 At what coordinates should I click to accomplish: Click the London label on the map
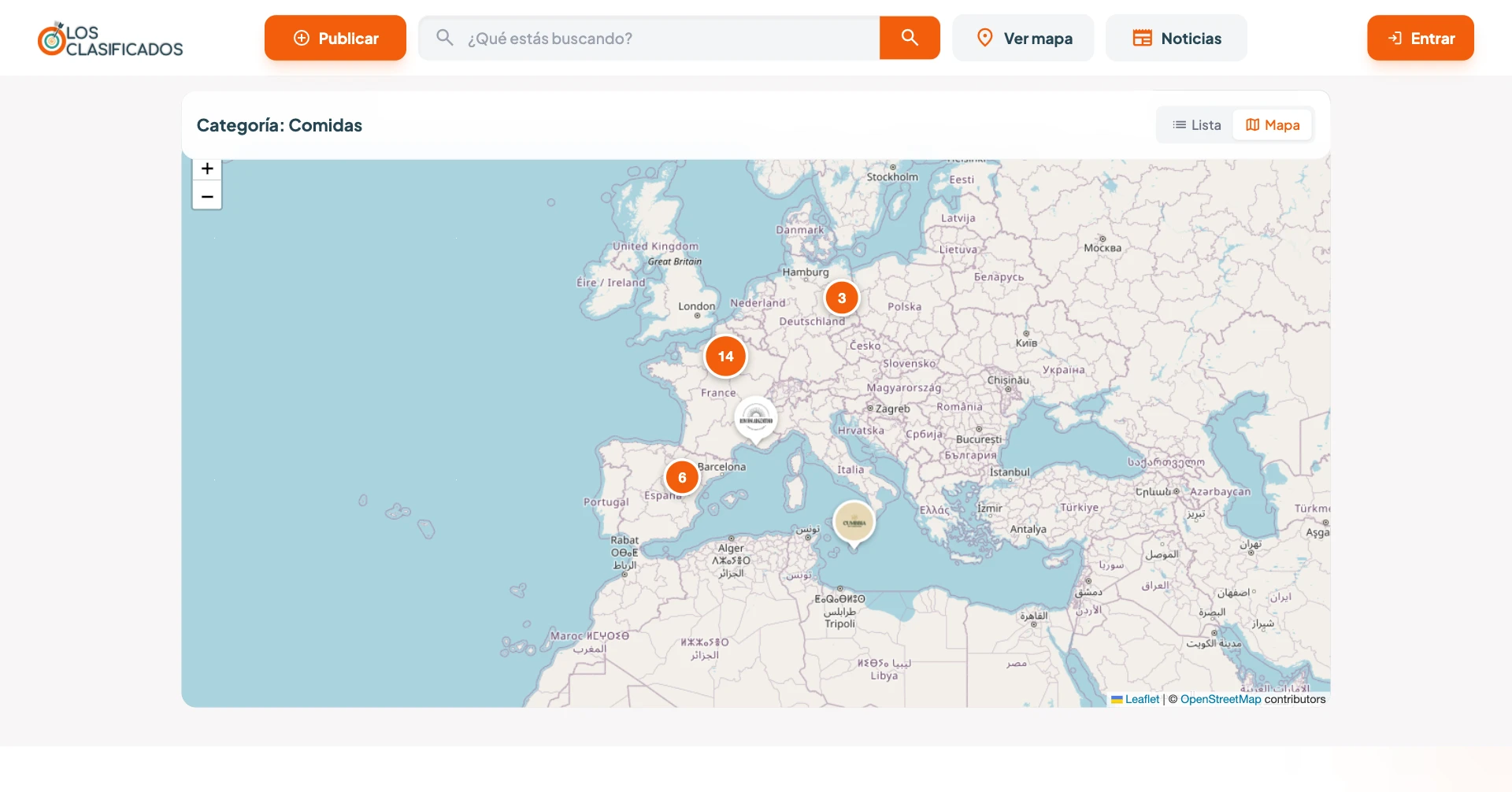coord(697,306)
